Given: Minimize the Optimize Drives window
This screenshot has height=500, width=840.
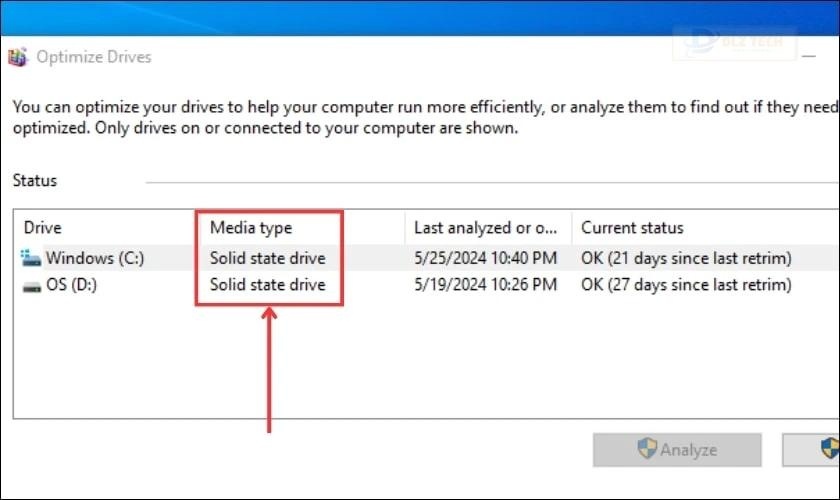Looking at the screenshot, I should 809,56.
